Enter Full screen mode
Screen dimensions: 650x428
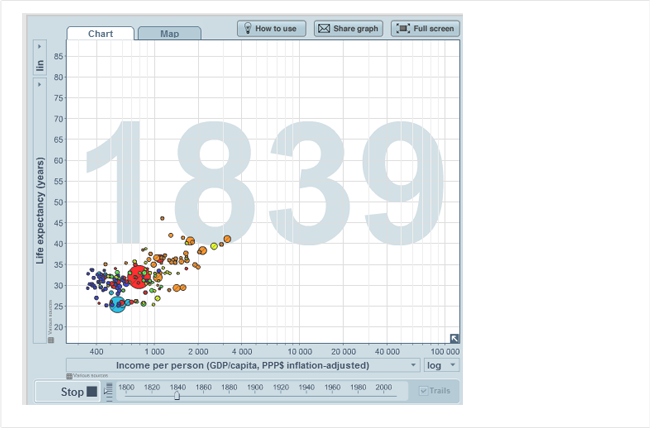424,28
